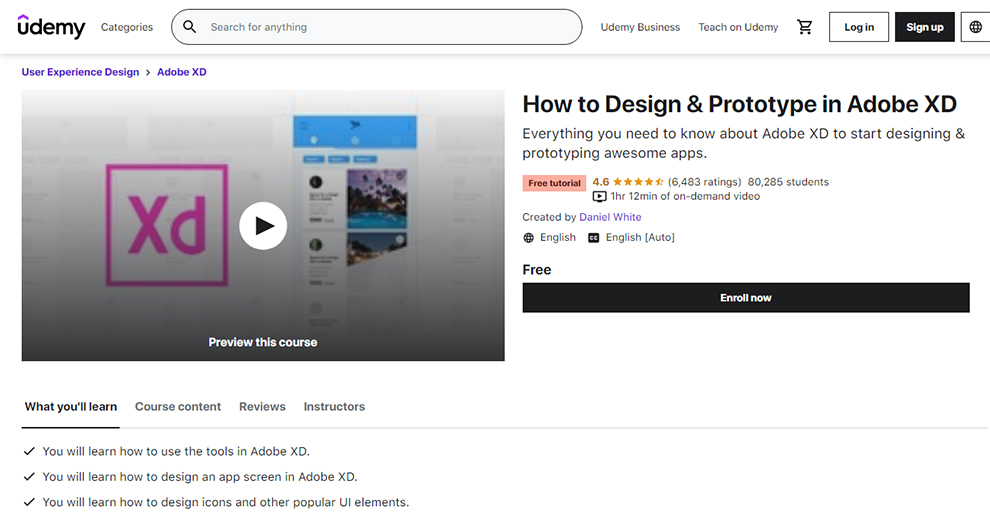Image resolution: width=990 pixels, height=516 pixels.
Task: Click the breadcrumb chevron separator
Action: click(148, 72)
